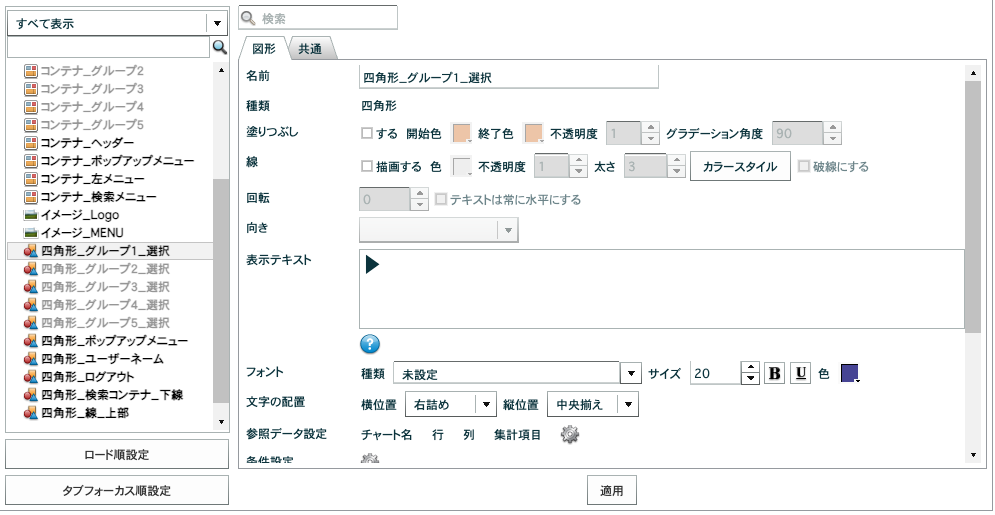This screenshot has width=995, height=515.
Task: Toggle the bold B font button
Action: point(774,374)
